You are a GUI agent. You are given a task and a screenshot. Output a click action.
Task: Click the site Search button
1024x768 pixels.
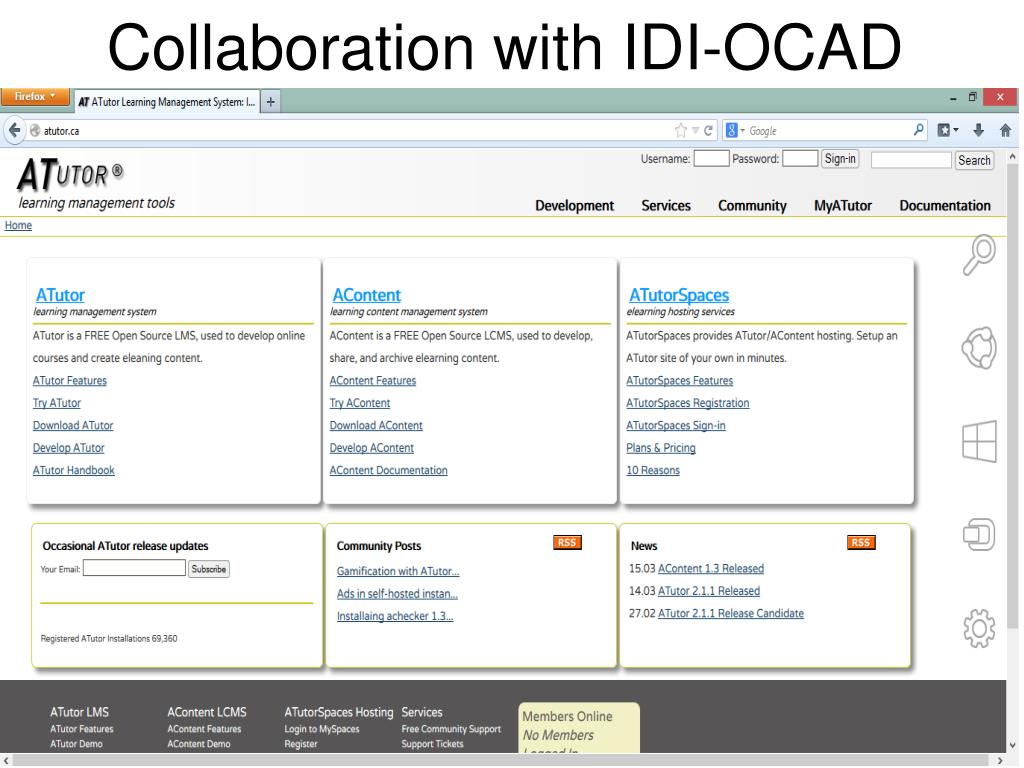974,160
